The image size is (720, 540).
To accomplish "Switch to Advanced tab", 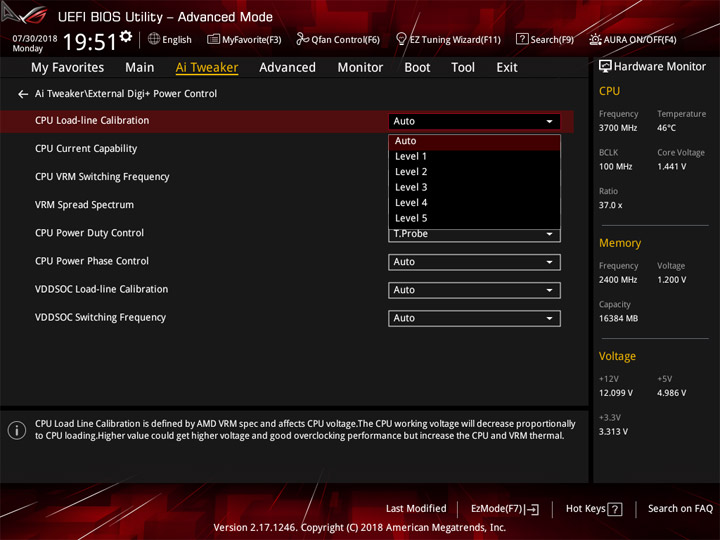I will 287,68.
